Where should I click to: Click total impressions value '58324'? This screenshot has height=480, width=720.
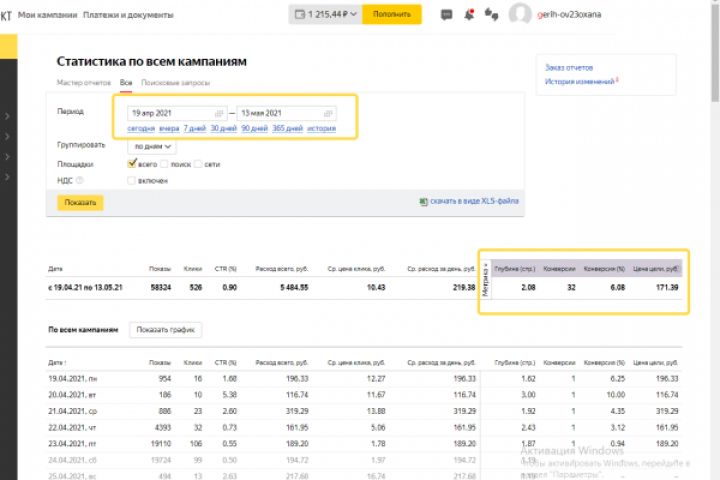[x=161, y=288]
